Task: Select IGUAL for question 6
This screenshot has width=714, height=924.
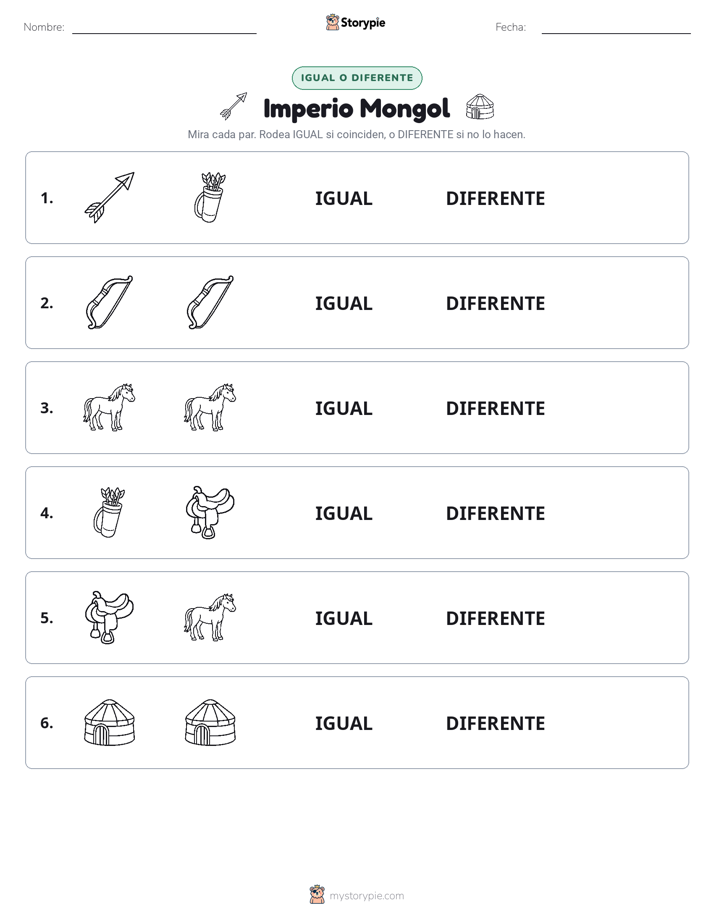Action: click(343, 723)
